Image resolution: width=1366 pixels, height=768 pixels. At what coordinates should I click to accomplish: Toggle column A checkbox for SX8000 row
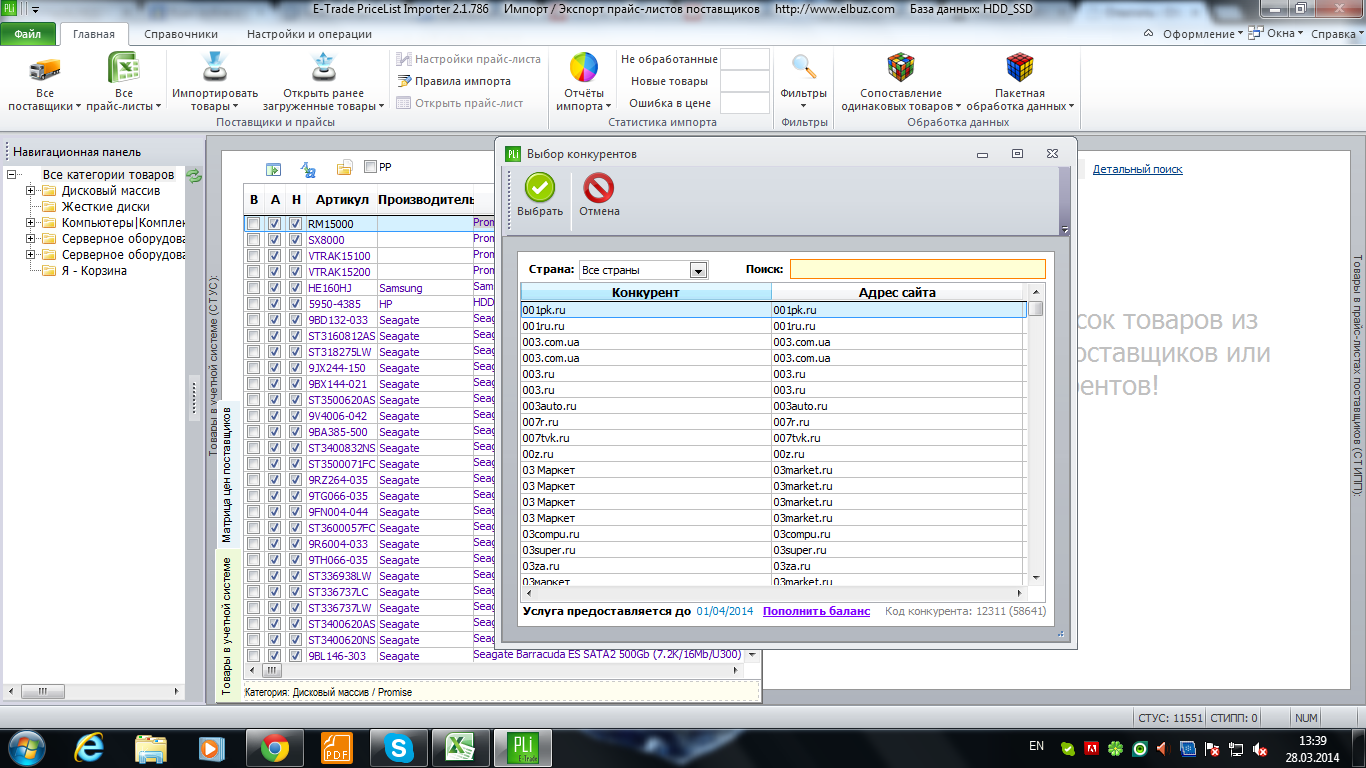tap(274, 240)
